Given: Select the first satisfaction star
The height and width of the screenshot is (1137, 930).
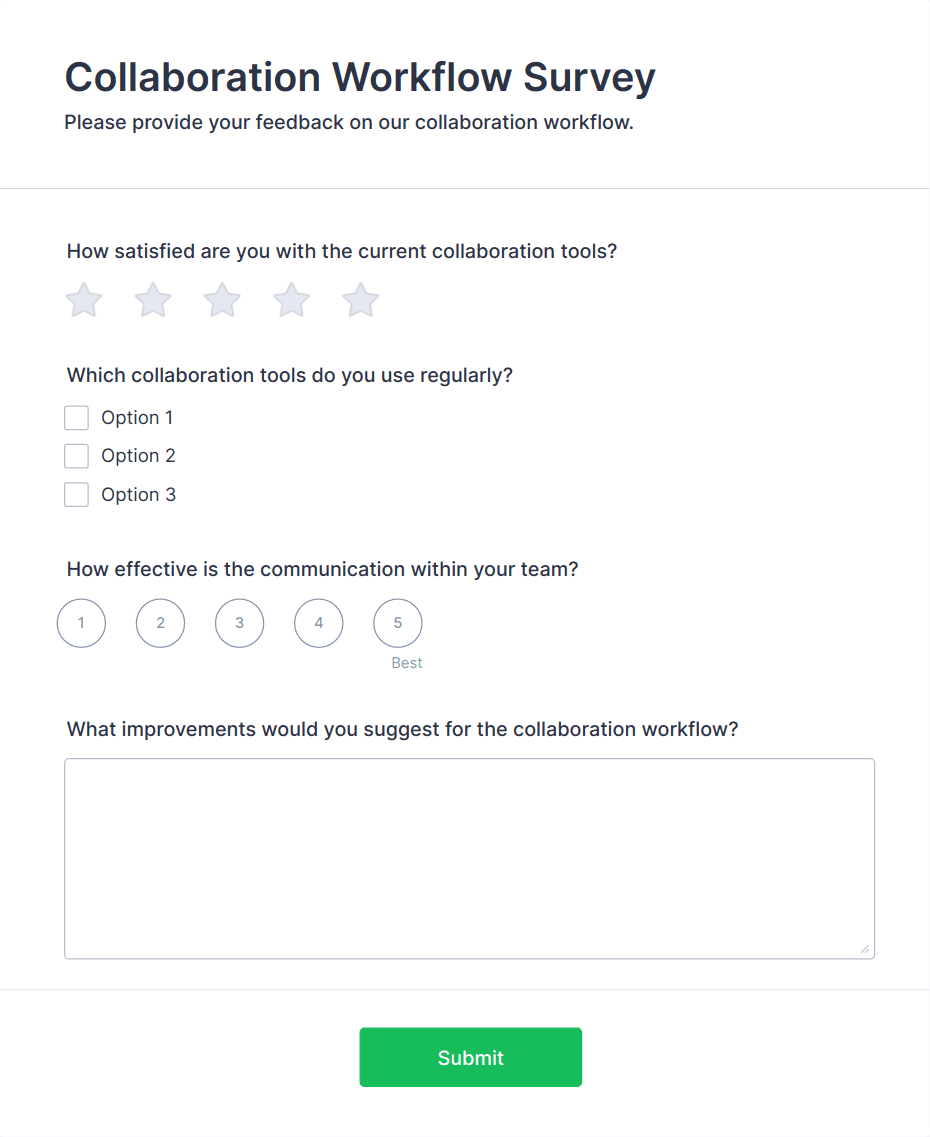Looking at the screenshot, I should point(83,300).
